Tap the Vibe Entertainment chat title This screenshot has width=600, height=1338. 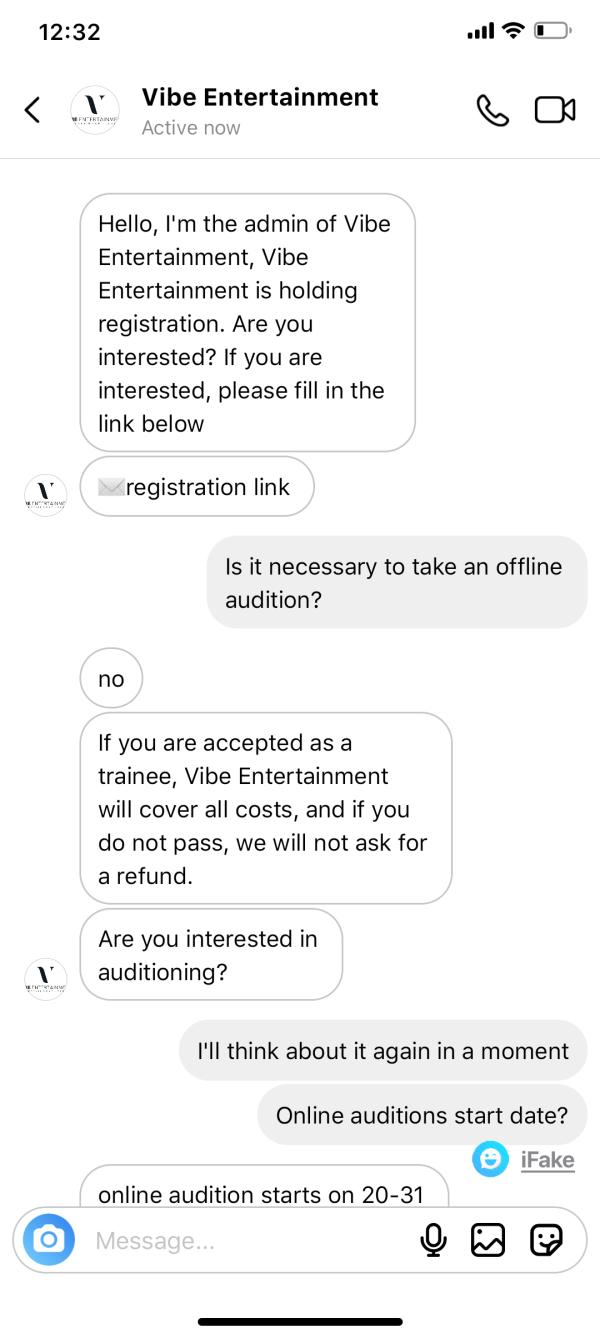(x=260, y=97)
